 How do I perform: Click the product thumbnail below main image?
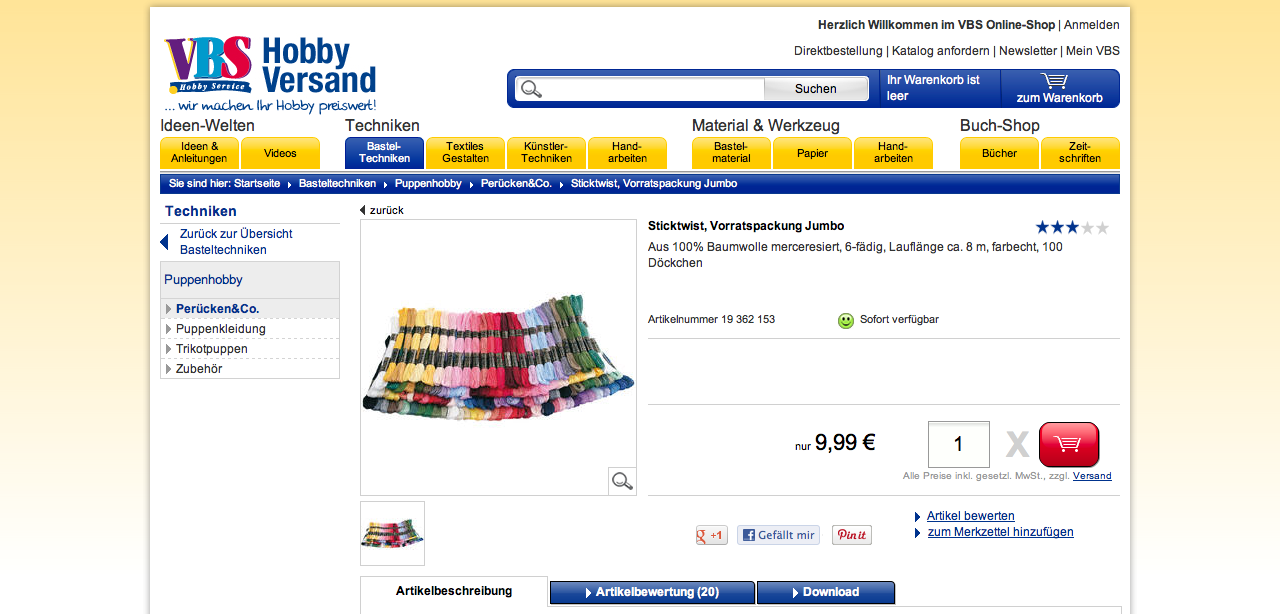392,533
